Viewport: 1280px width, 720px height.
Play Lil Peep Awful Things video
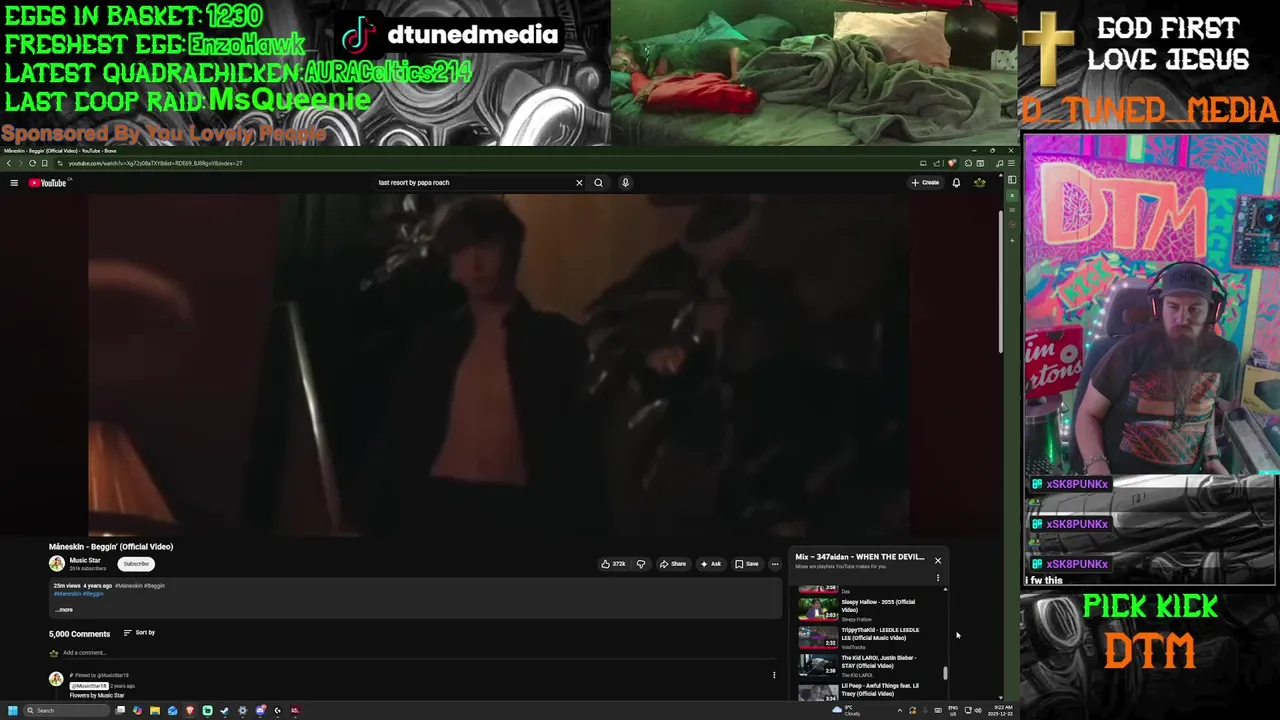(x=860, y=690)
